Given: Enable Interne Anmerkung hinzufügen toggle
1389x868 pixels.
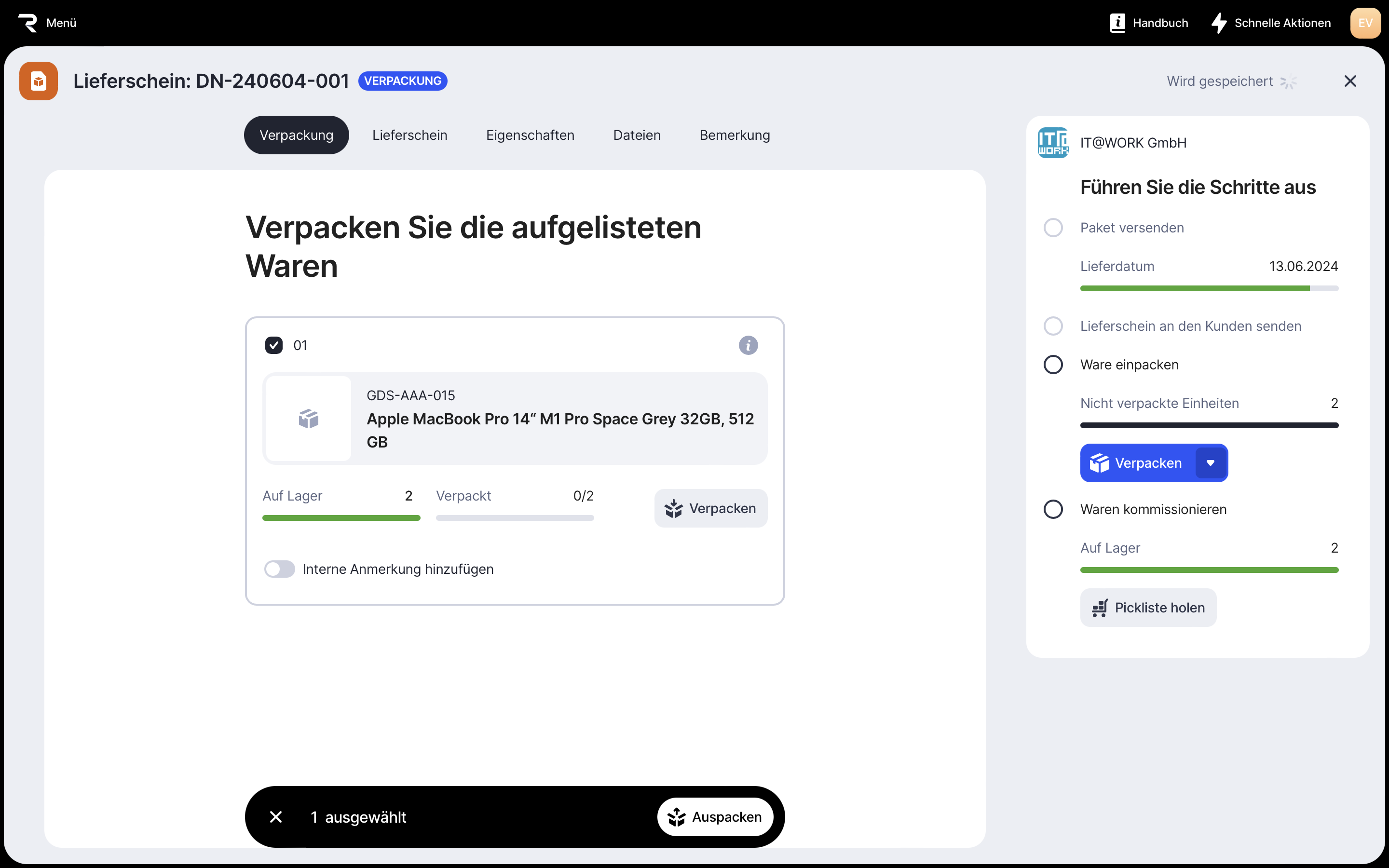Looking at the screenshot, I should (x=280, y=569).
